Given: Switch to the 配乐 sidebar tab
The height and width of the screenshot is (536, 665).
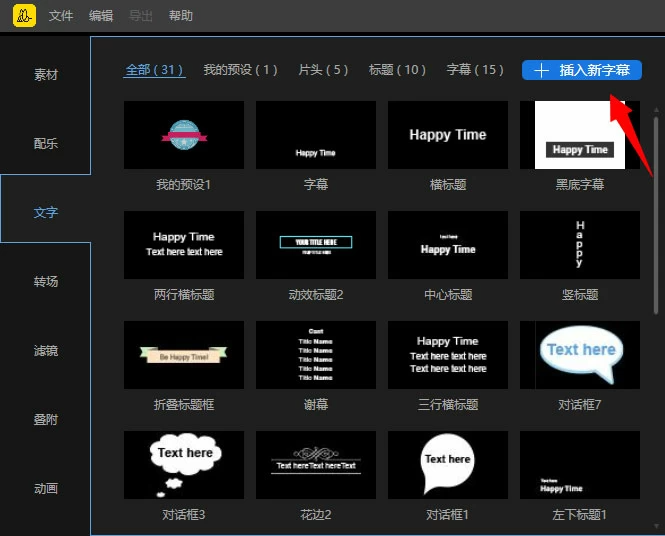Looking at the screenshot, I should click(x=46, y=143).
